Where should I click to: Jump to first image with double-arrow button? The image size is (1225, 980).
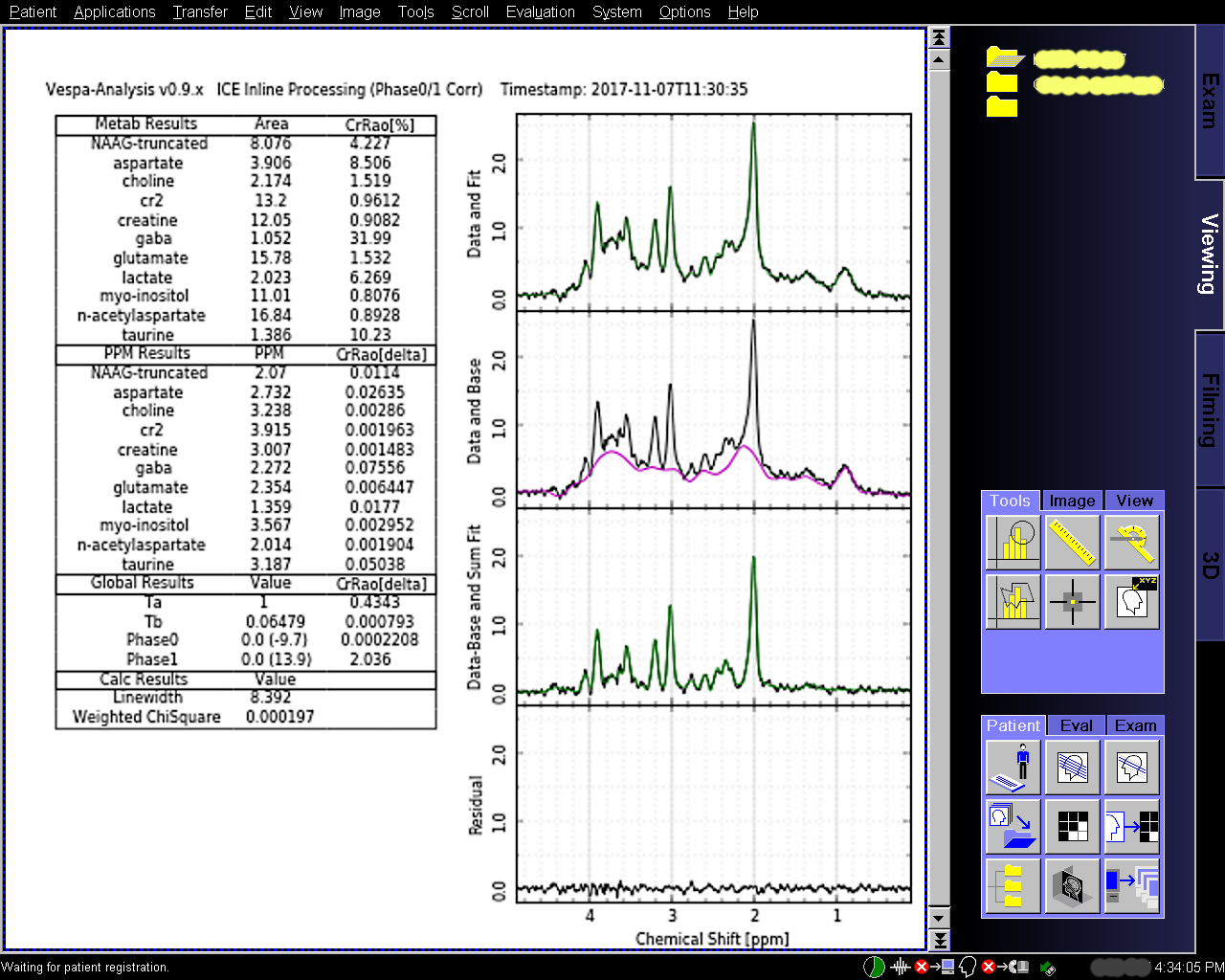pyautogui.click(x=939, y=37)
